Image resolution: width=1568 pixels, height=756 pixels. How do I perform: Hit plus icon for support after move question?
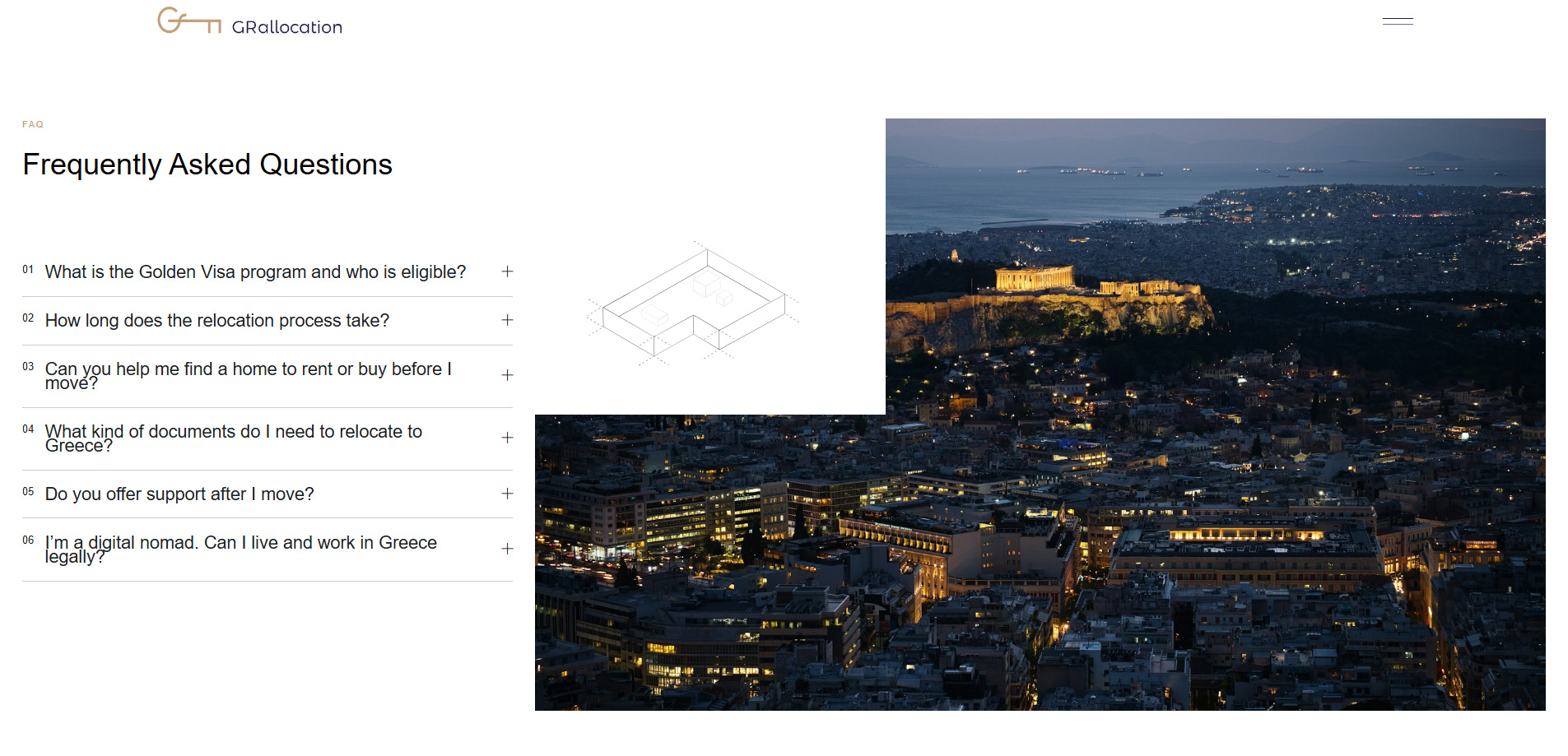pyautogui.click(x=507, y=494)
